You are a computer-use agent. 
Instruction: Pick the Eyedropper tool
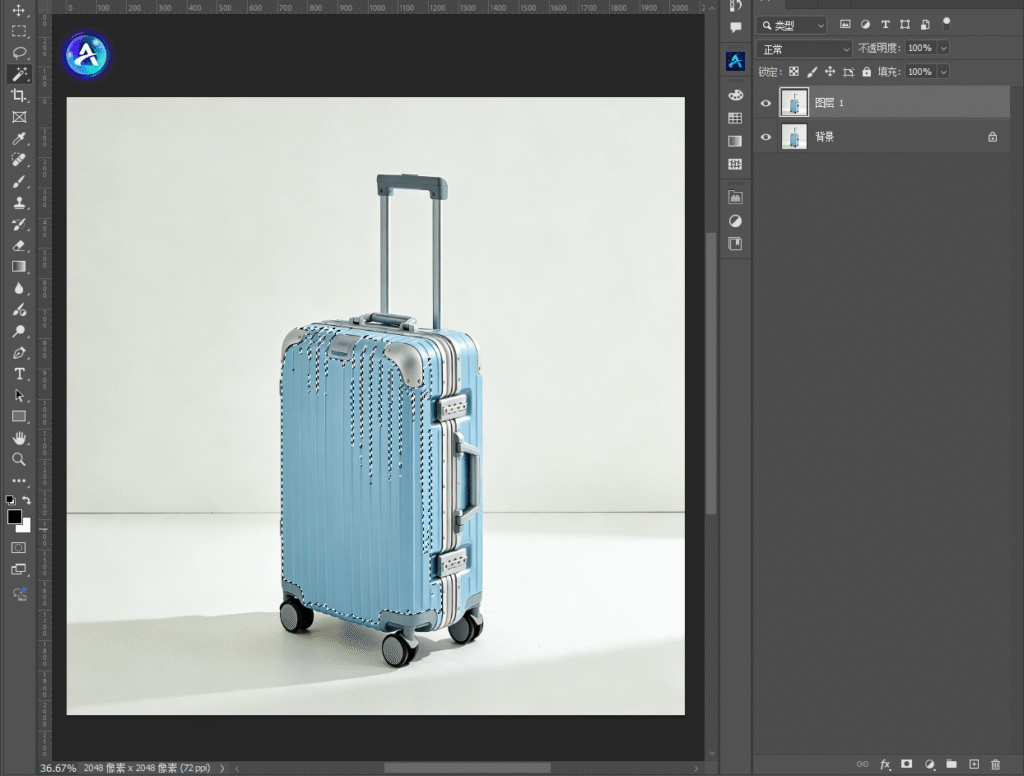coord(19,138)
